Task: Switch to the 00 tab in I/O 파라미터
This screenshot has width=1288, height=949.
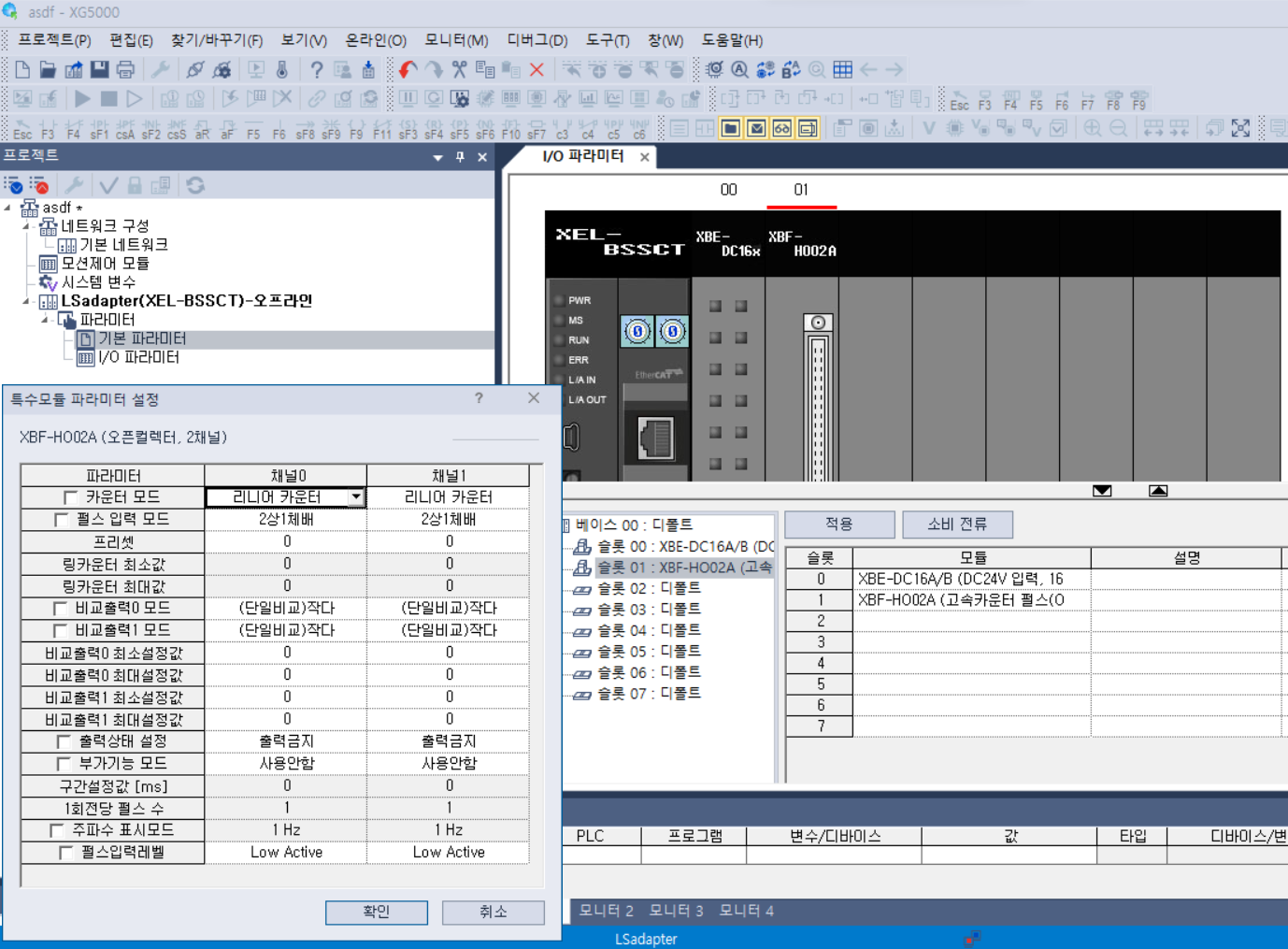Action: (x=727, y=190)
